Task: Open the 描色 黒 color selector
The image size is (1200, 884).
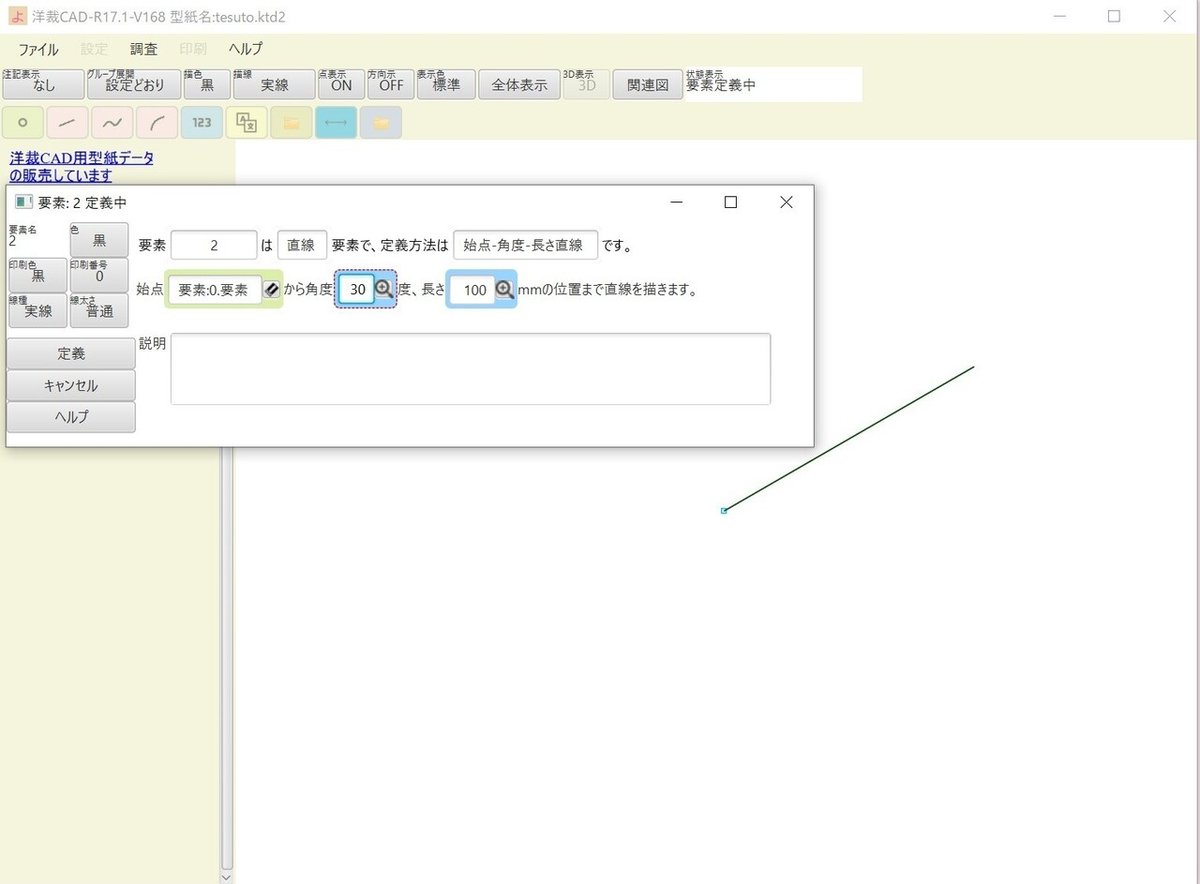Action: tap(206, 85)
